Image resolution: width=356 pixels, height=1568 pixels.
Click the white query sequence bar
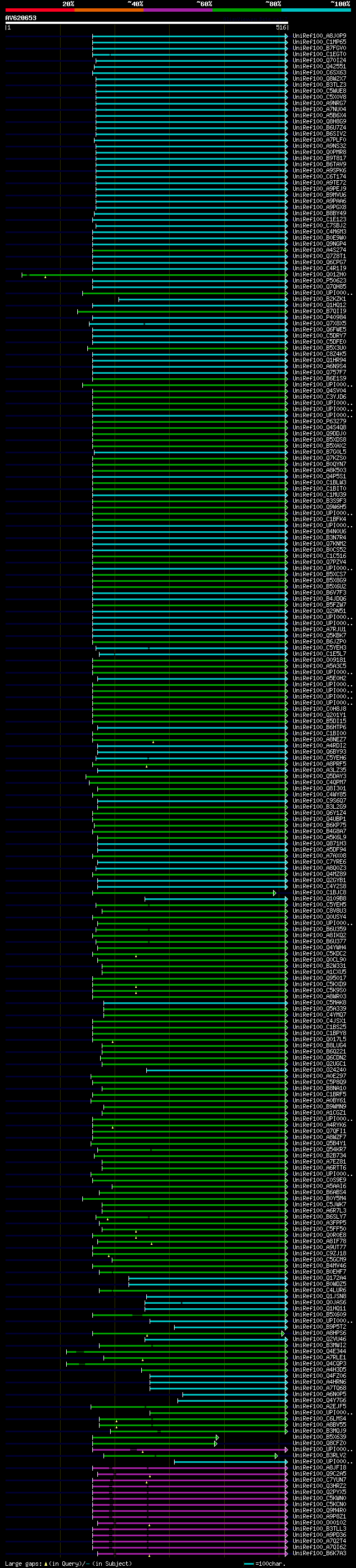click(x=147, y=23)
